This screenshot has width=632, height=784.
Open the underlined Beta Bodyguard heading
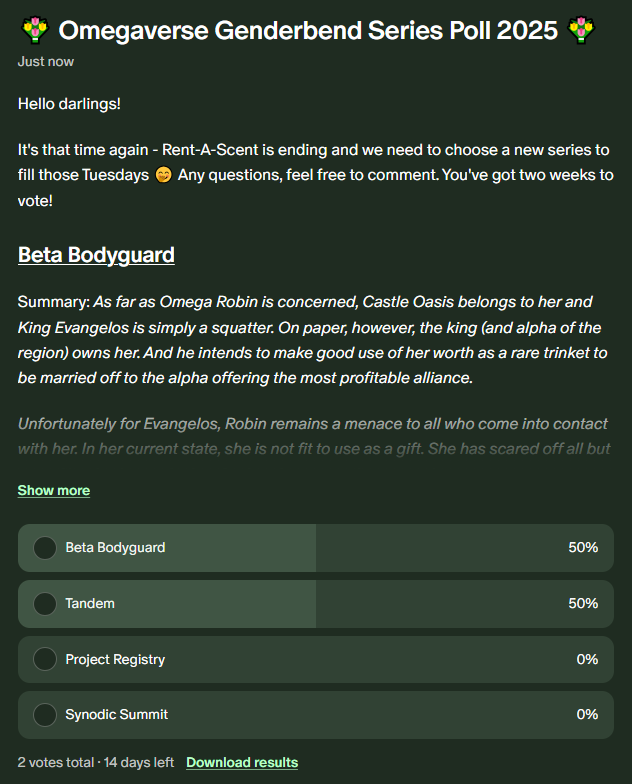[96, 255]
